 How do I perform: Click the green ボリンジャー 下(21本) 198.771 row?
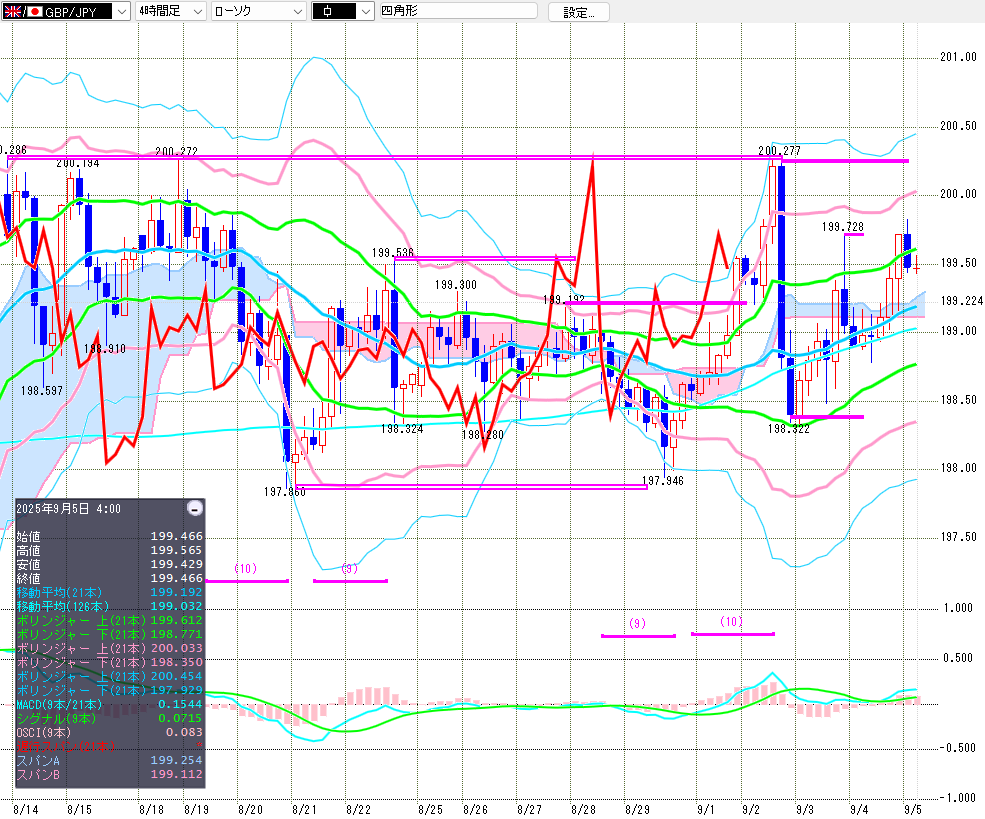click(x=109, y=634)
